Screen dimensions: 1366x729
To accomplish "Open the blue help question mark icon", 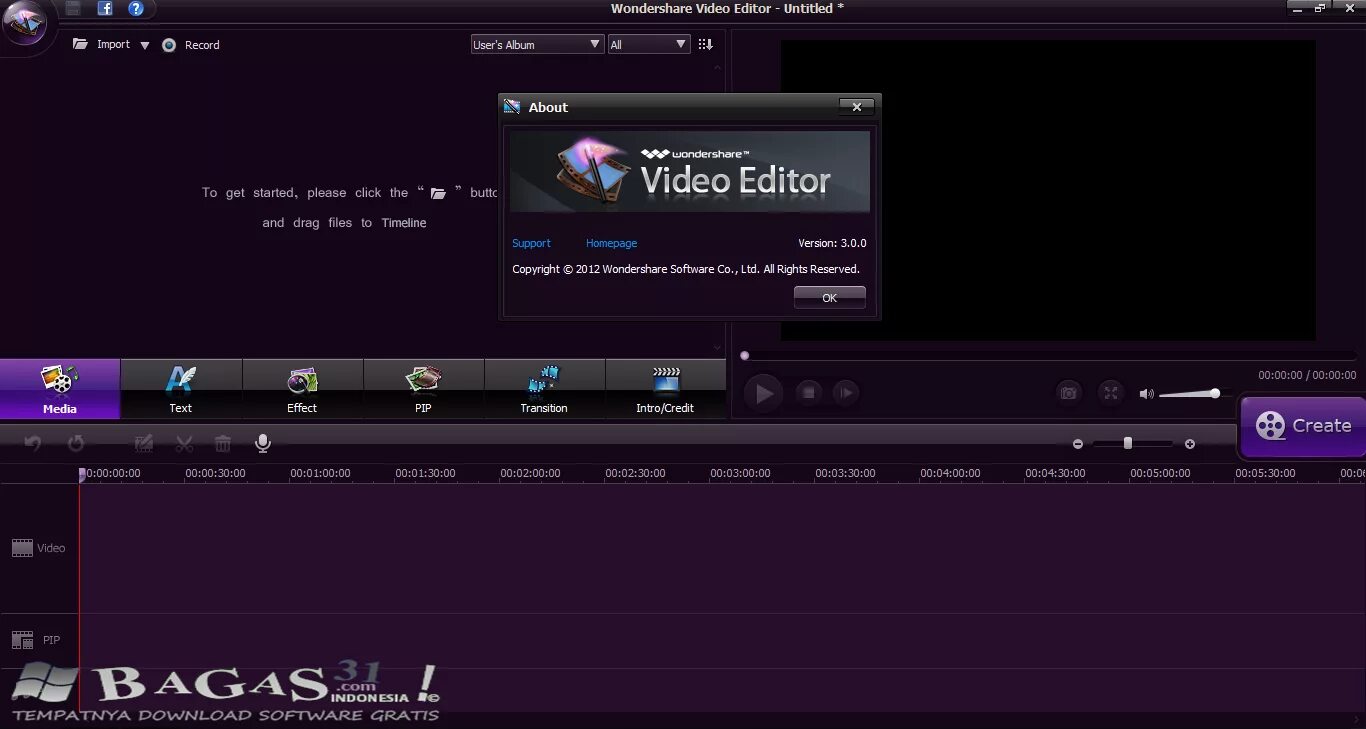I will coord(136,8).
